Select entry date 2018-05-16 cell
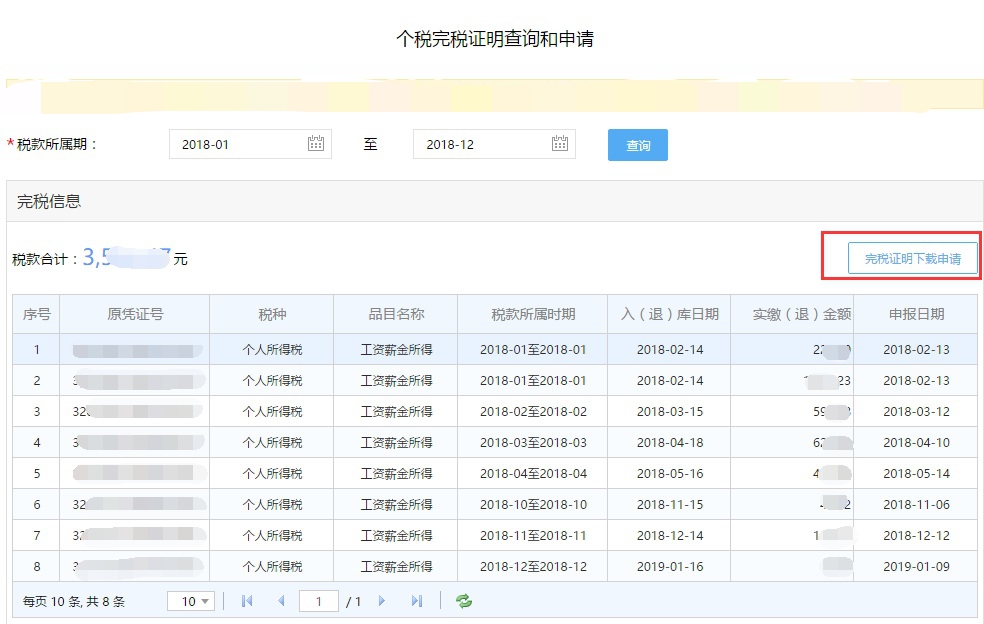The width and height of the screenshot is (984, 624). point(670,473)
